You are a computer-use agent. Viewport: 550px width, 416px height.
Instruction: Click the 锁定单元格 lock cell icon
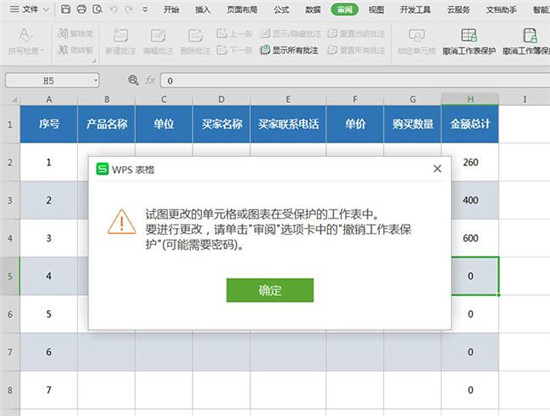pos(417,35)
